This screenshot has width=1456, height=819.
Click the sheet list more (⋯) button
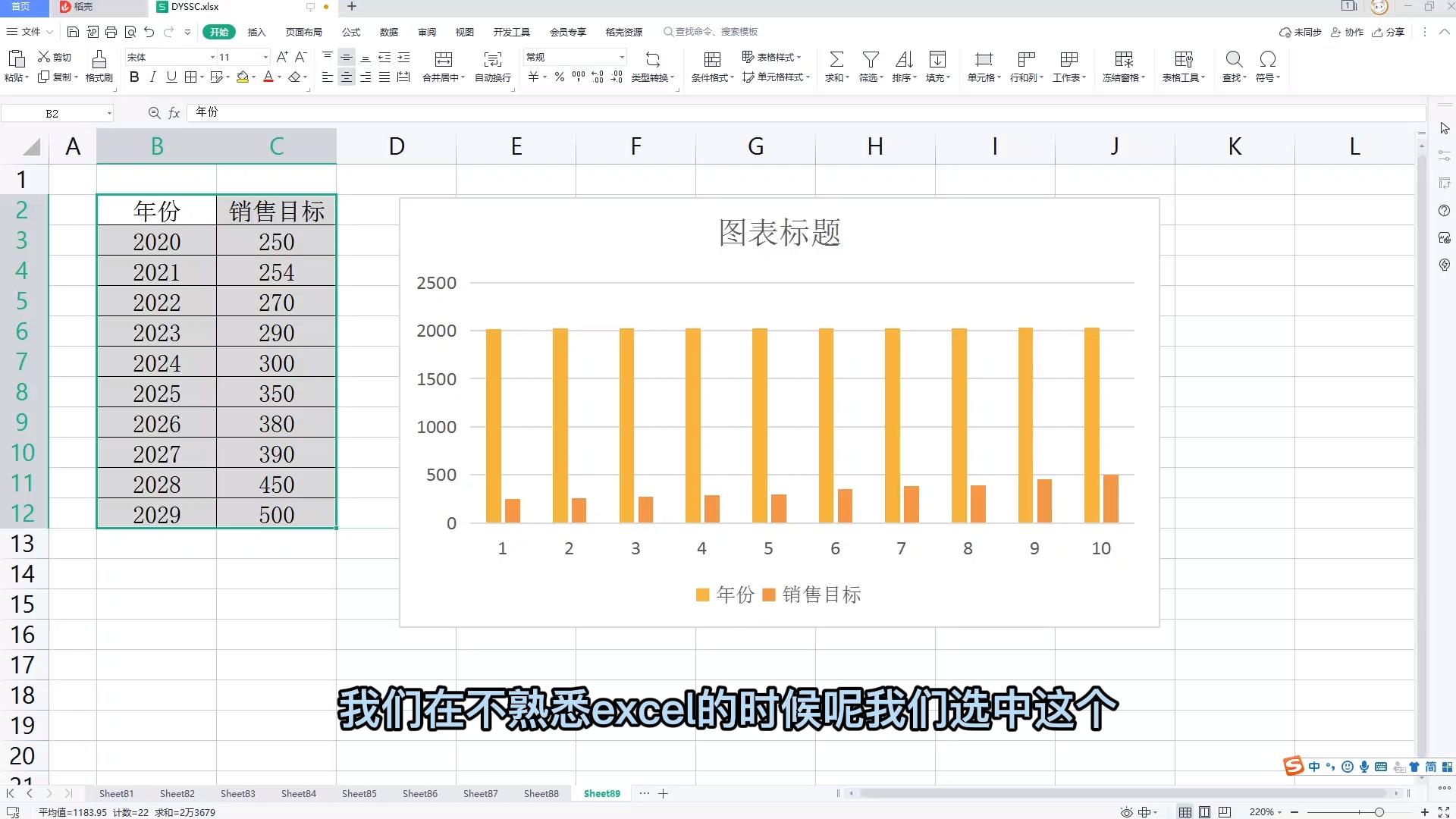645,793
